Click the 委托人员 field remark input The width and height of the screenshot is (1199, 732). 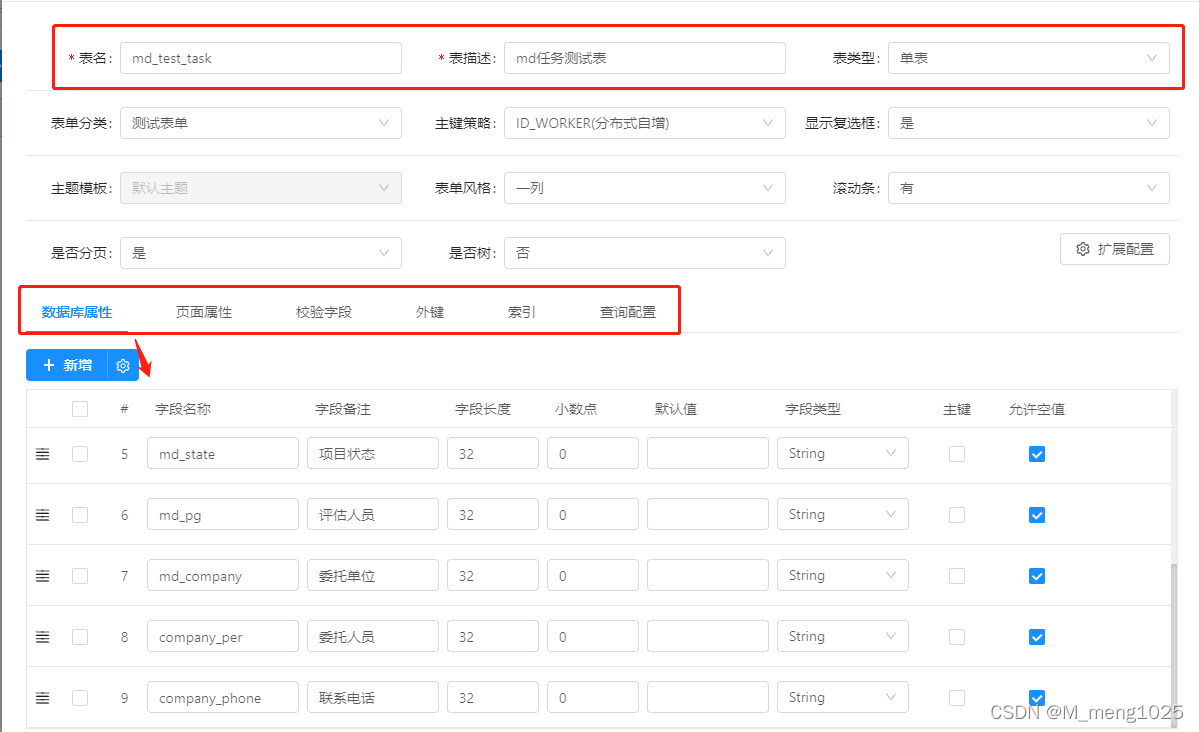tap(373, 636)
